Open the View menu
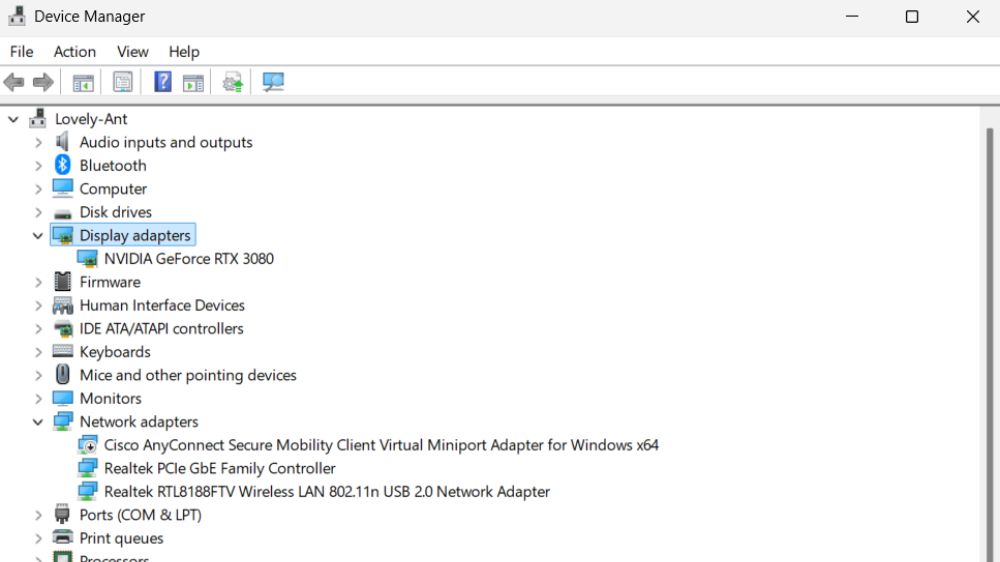This screenshot has width=1000, height=562. tap(133, 52)
